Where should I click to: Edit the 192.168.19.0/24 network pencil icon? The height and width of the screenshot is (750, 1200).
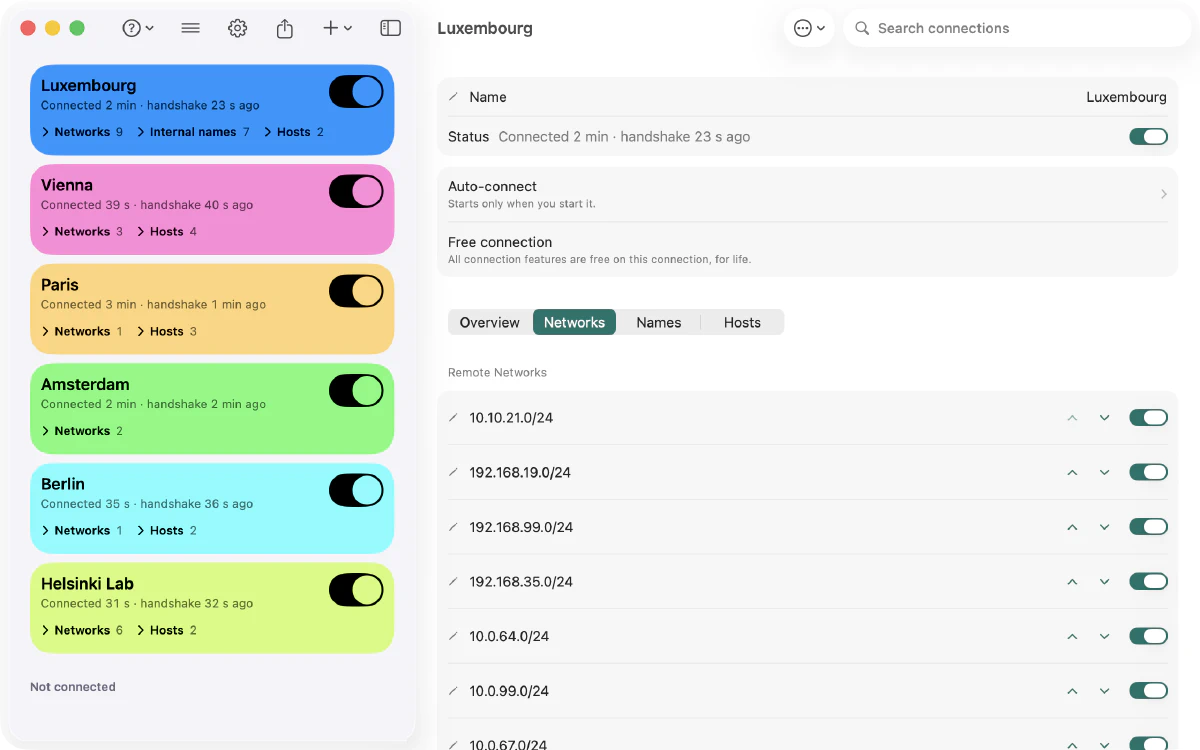(453, 472)
